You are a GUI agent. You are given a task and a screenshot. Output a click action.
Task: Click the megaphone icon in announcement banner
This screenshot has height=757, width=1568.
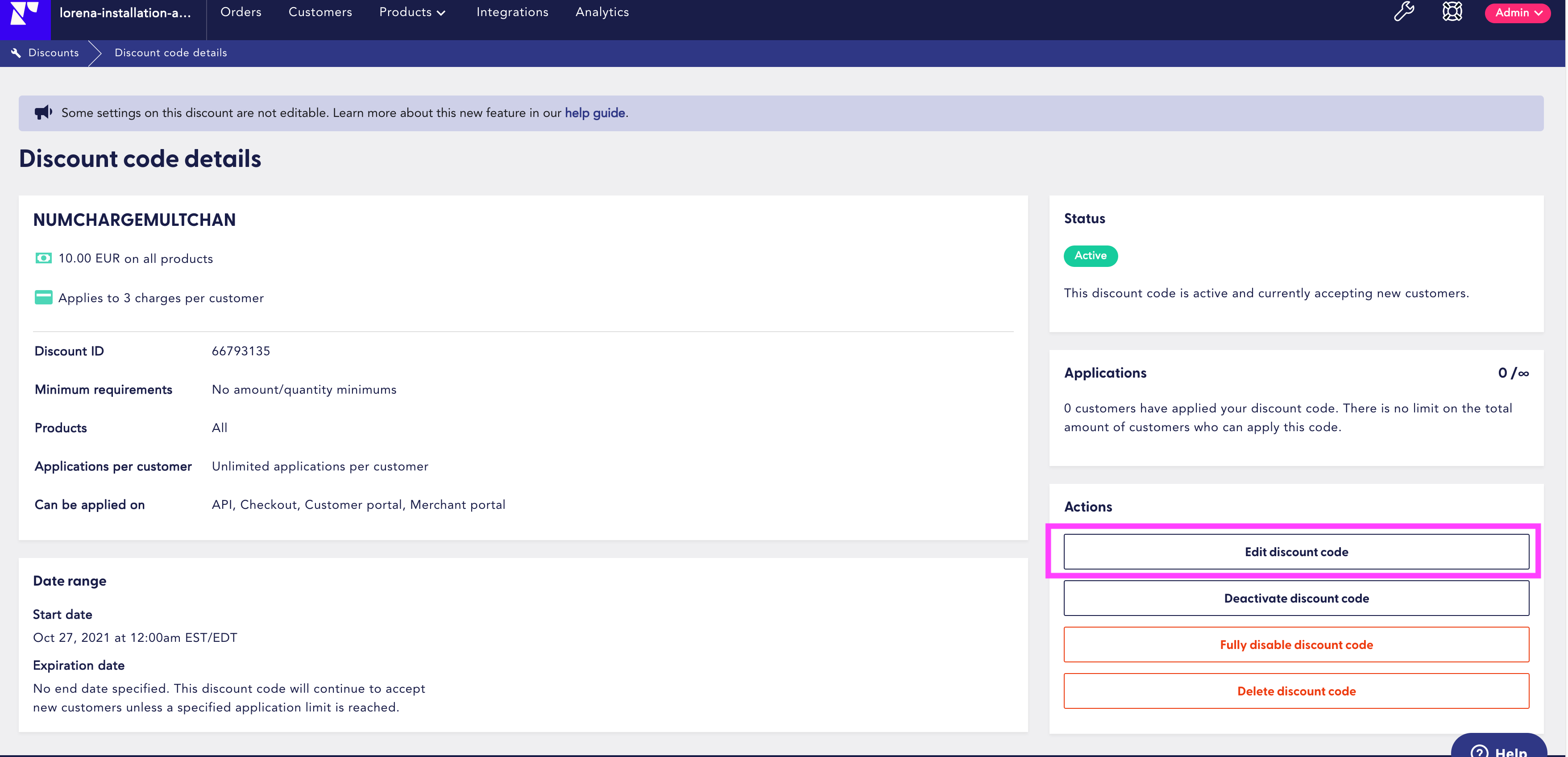[43, 112]
